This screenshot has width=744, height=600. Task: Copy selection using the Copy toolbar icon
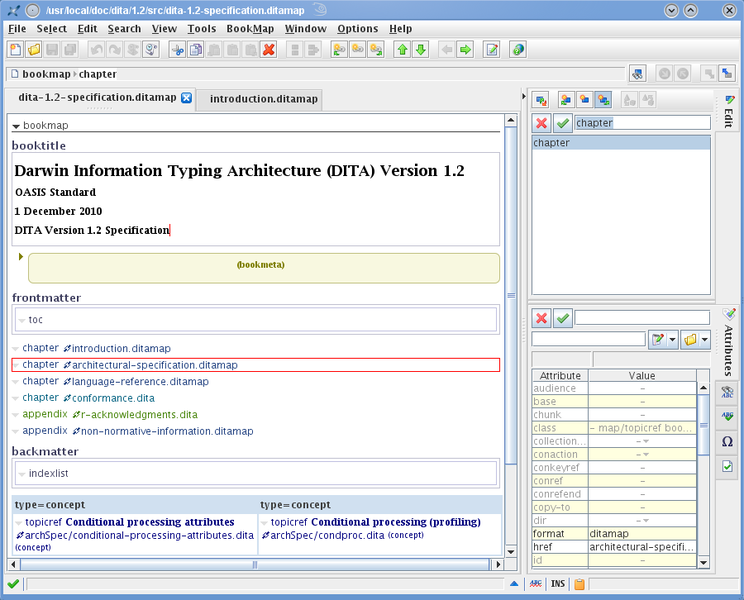click(x=195, y=49)
